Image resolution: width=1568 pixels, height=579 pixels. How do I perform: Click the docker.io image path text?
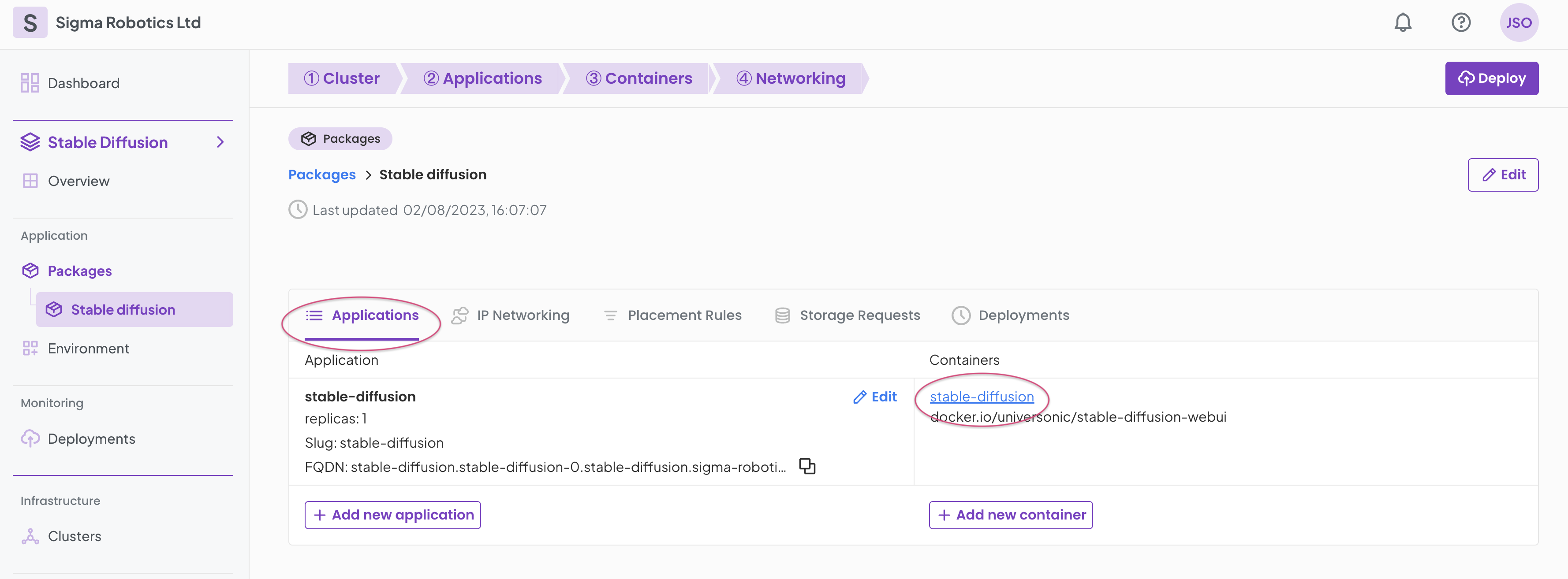pyautogui.click(x=1078, y=417)
